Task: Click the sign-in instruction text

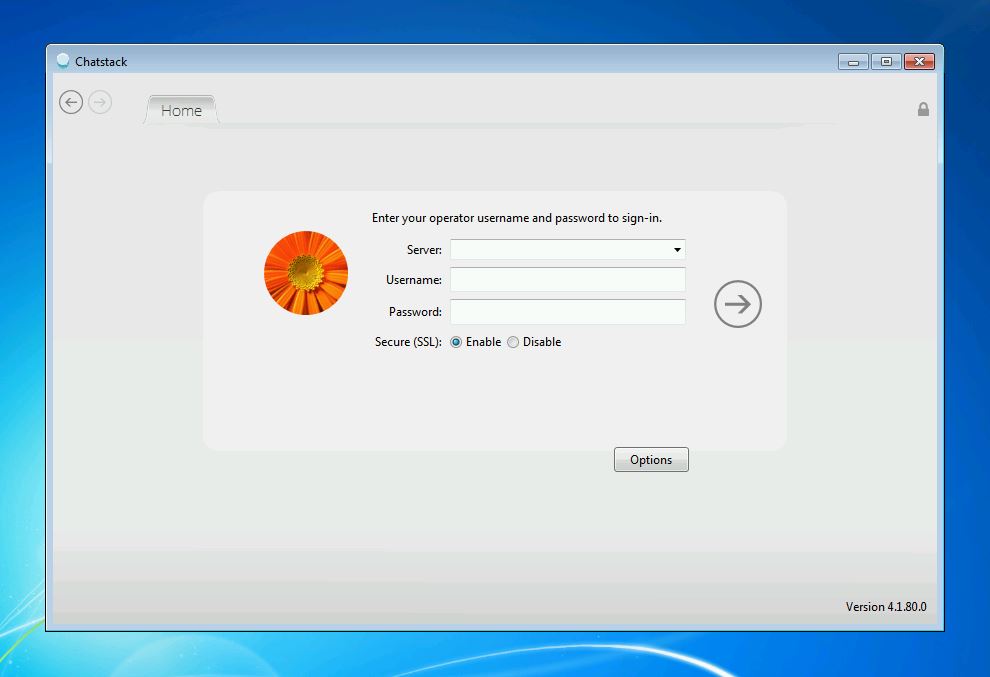Action: coord(516,218)
